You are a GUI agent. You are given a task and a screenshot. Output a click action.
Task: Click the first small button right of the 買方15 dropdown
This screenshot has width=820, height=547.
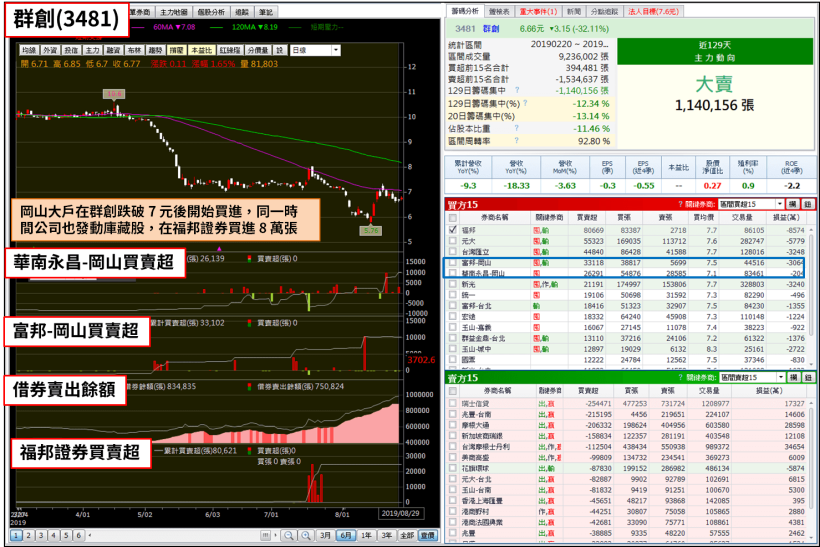(792, 204)
